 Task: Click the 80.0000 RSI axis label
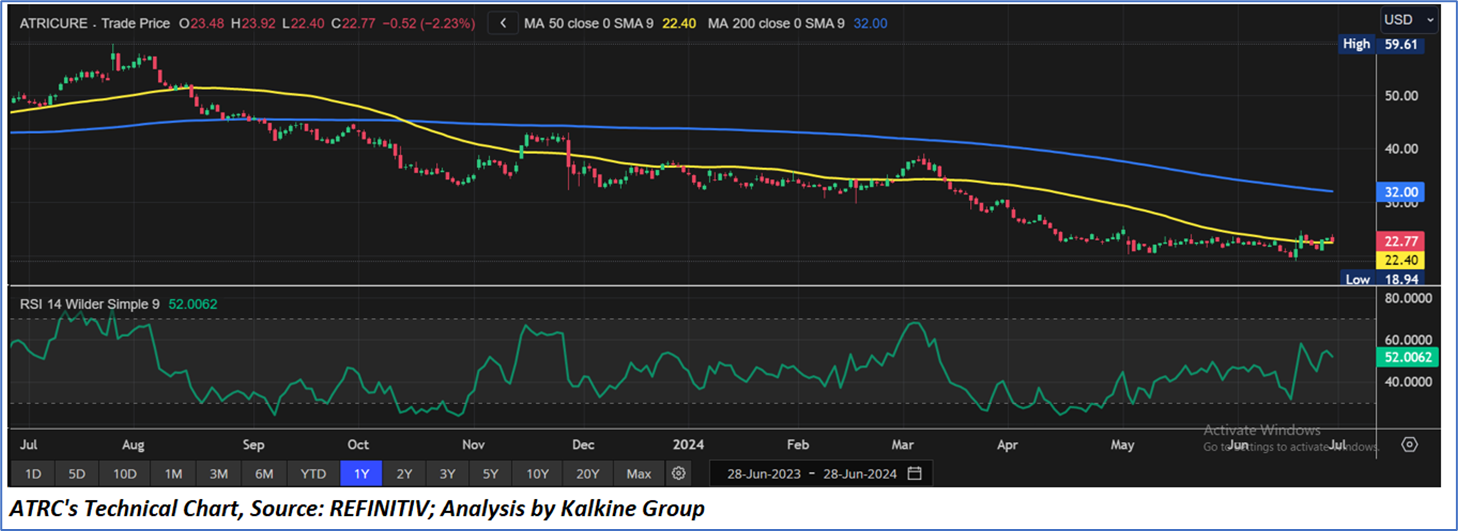point(1410,298)
